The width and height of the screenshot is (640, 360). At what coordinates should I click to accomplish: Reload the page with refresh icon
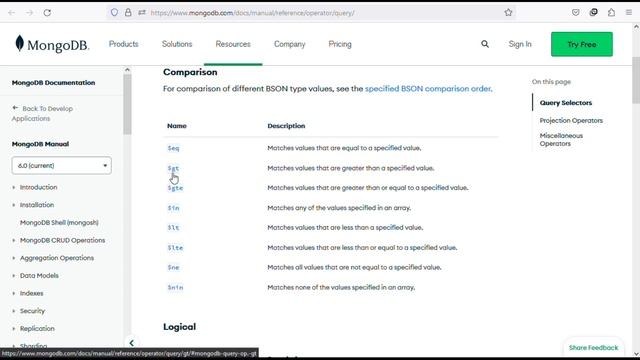pos(47,13)
